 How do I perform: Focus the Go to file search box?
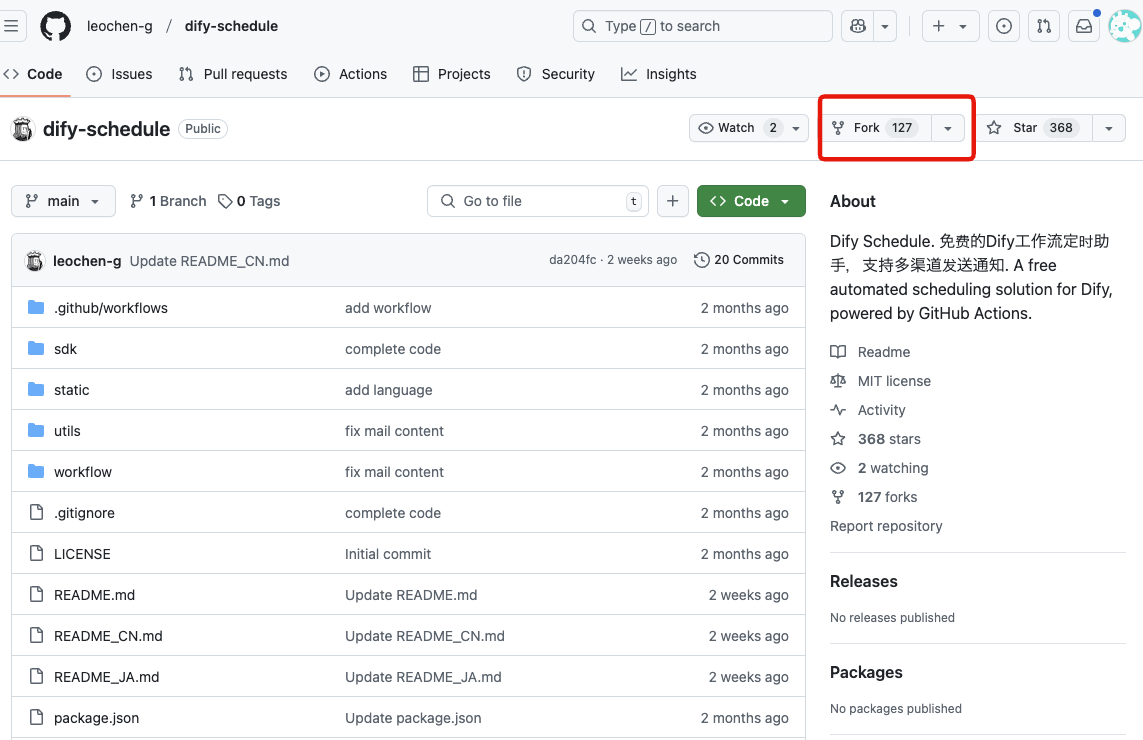(x=538, y=201)
